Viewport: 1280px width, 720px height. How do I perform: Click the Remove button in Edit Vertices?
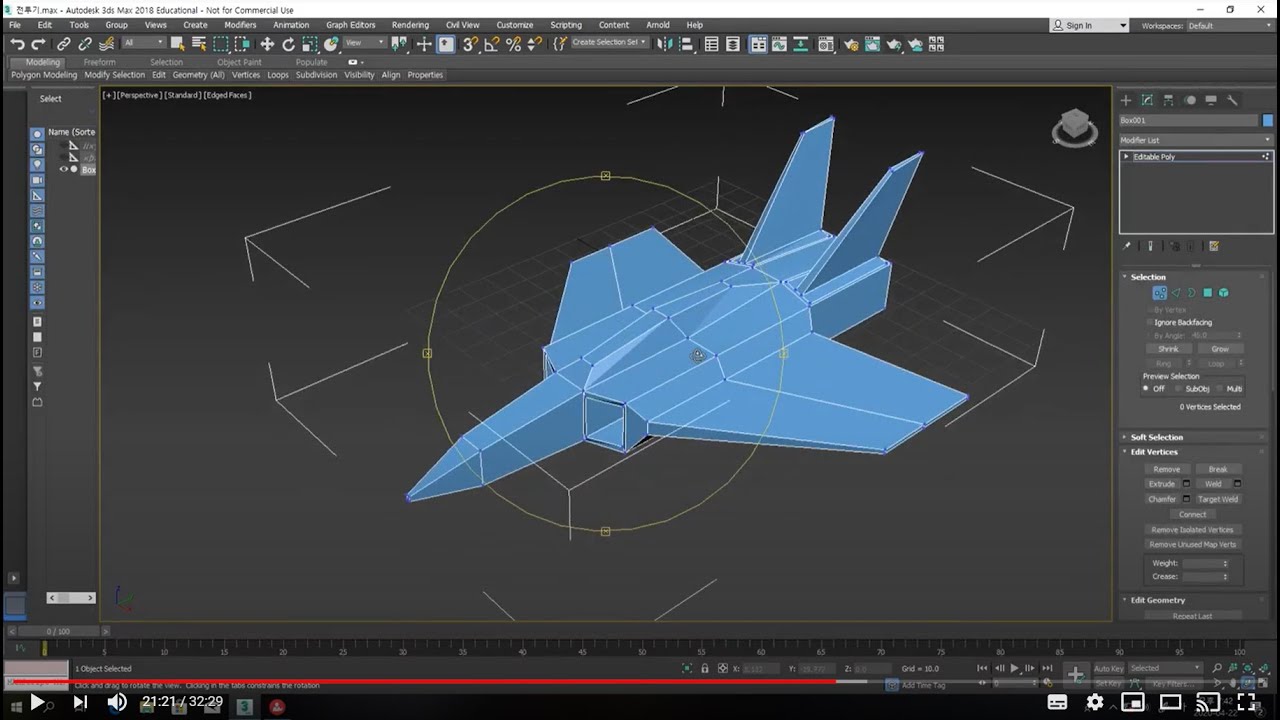pos(1167,469)
